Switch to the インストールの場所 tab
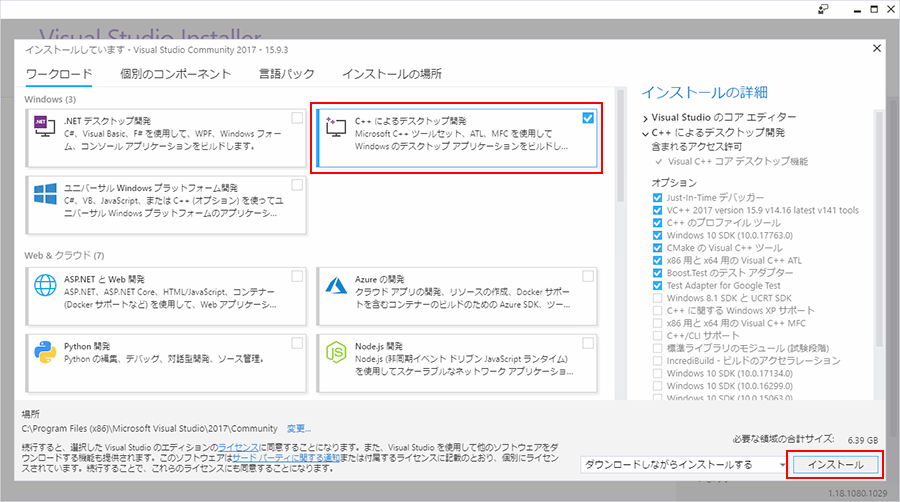This screenshot has height=502, width=900. (x=392, y=74)
